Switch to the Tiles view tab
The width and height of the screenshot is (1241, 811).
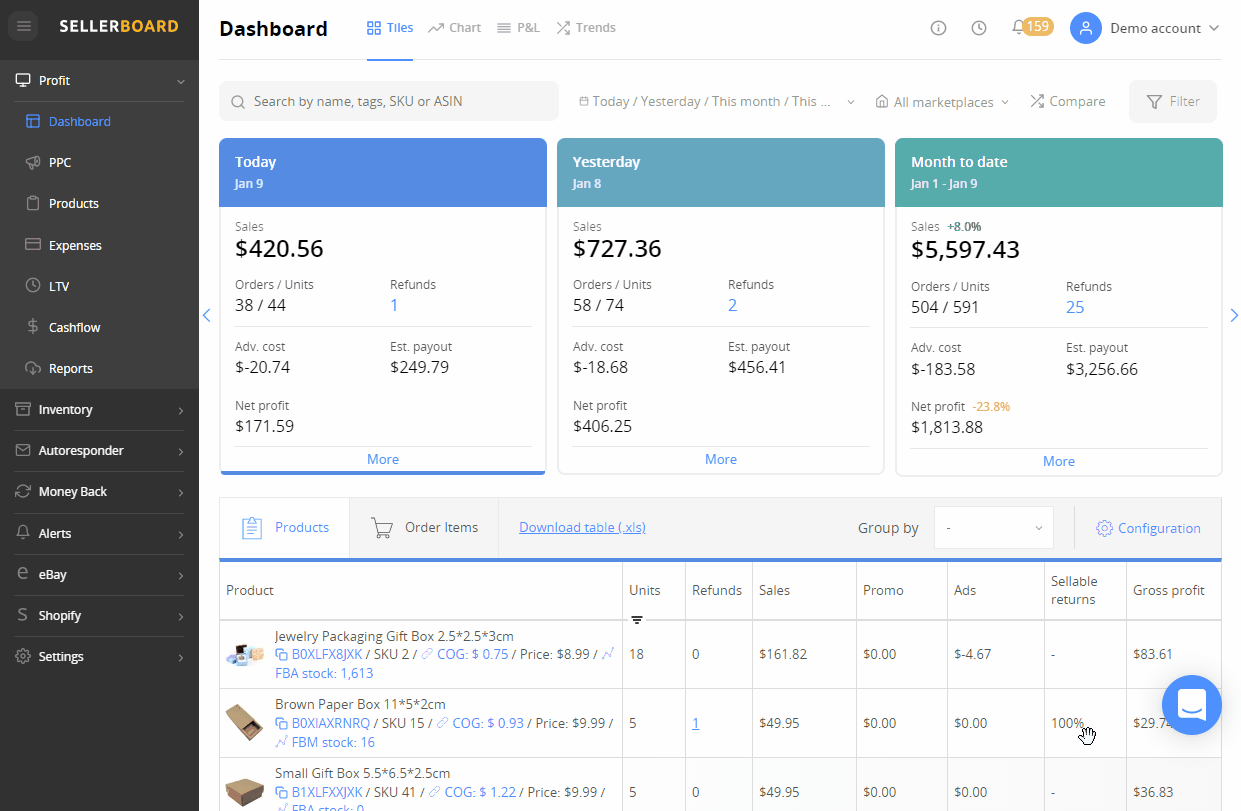click(x=390, y=28)
